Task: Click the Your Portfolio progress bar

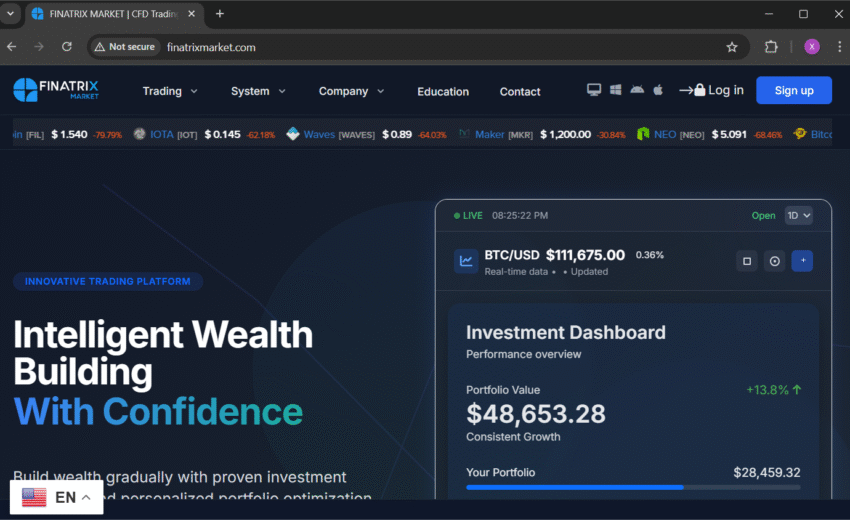Action: 633,487
